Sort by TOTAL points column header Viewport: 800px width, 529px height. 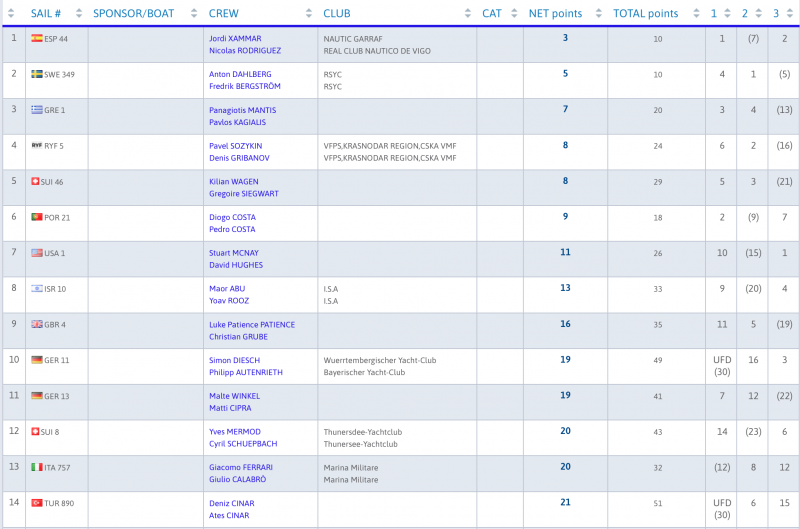click(646, 14)
